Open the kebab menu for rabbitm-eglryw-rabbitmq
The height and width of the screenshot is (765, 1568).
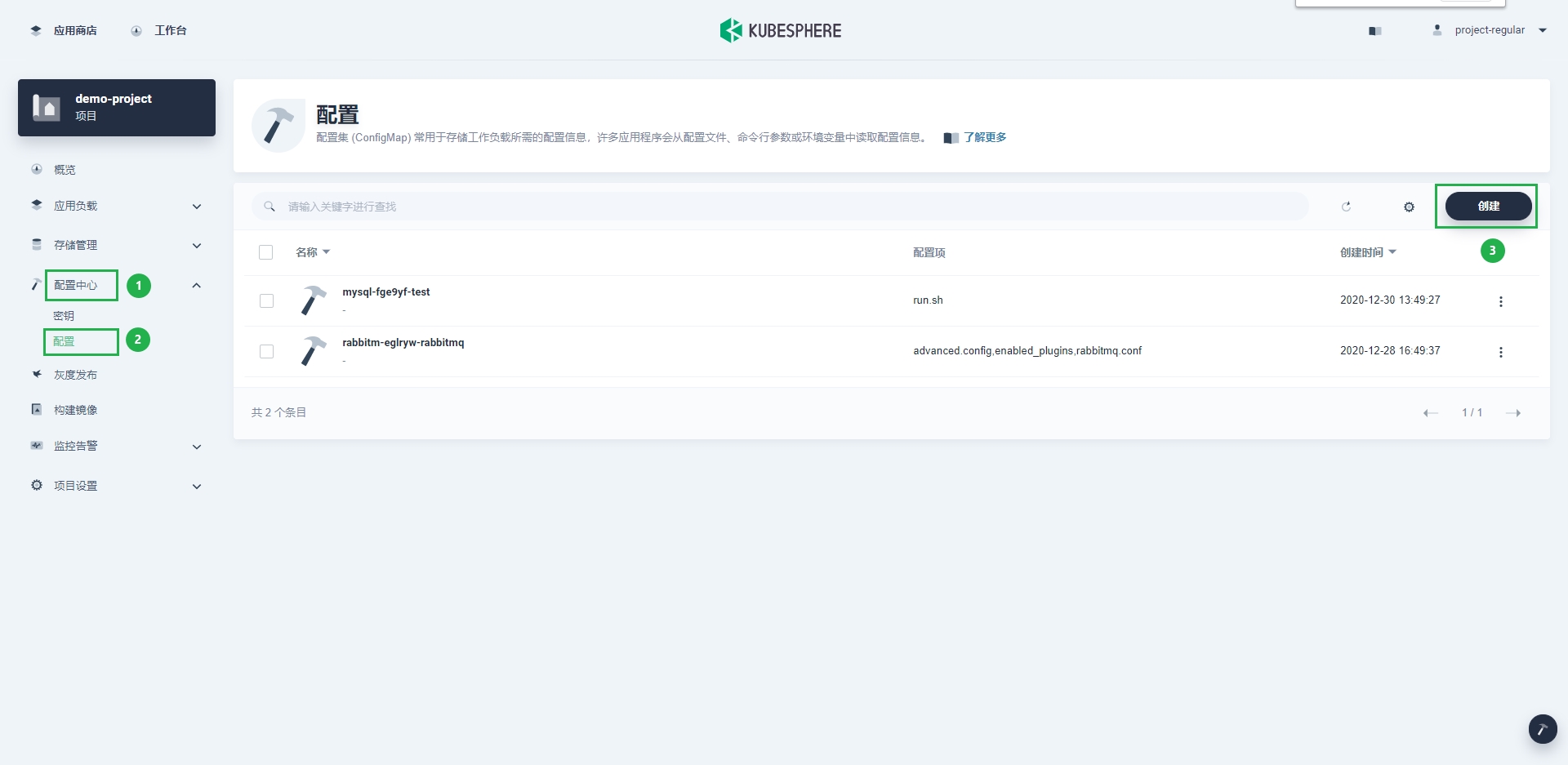1501,352
